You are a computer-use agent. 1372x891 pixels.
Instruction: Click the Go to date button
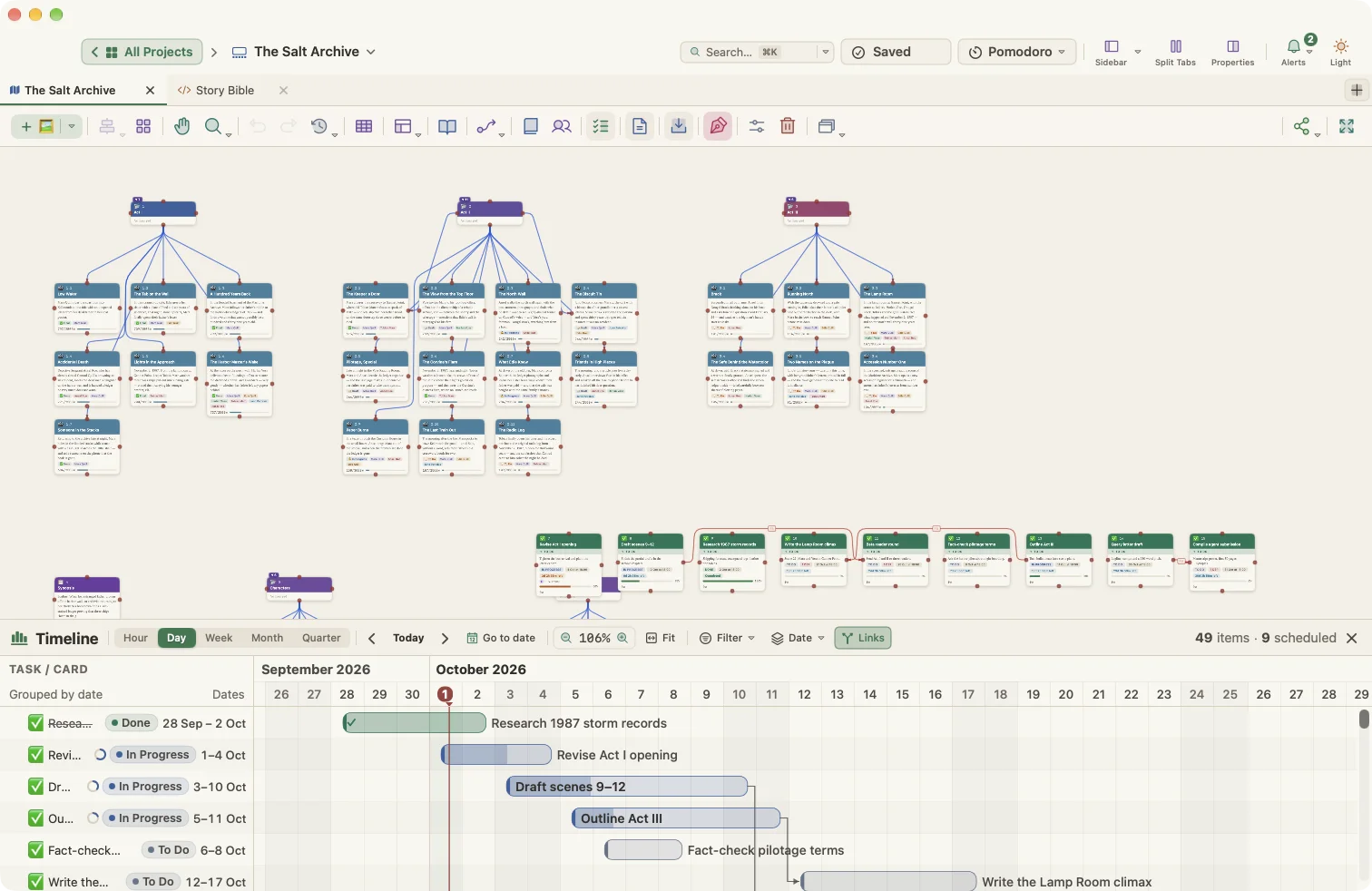click(501, 638)
